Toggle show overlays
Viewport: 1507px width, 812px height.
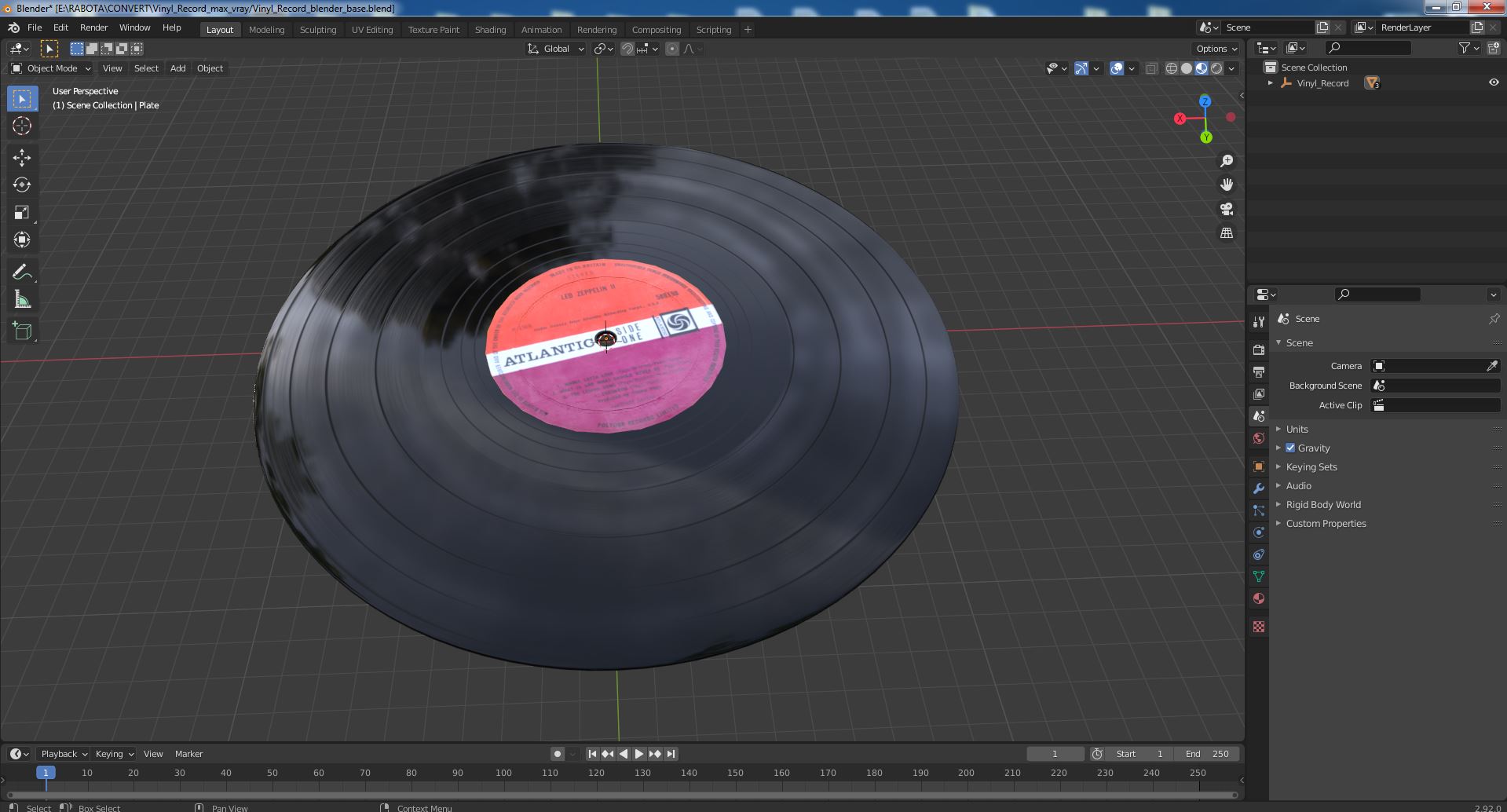point(1117,68)
